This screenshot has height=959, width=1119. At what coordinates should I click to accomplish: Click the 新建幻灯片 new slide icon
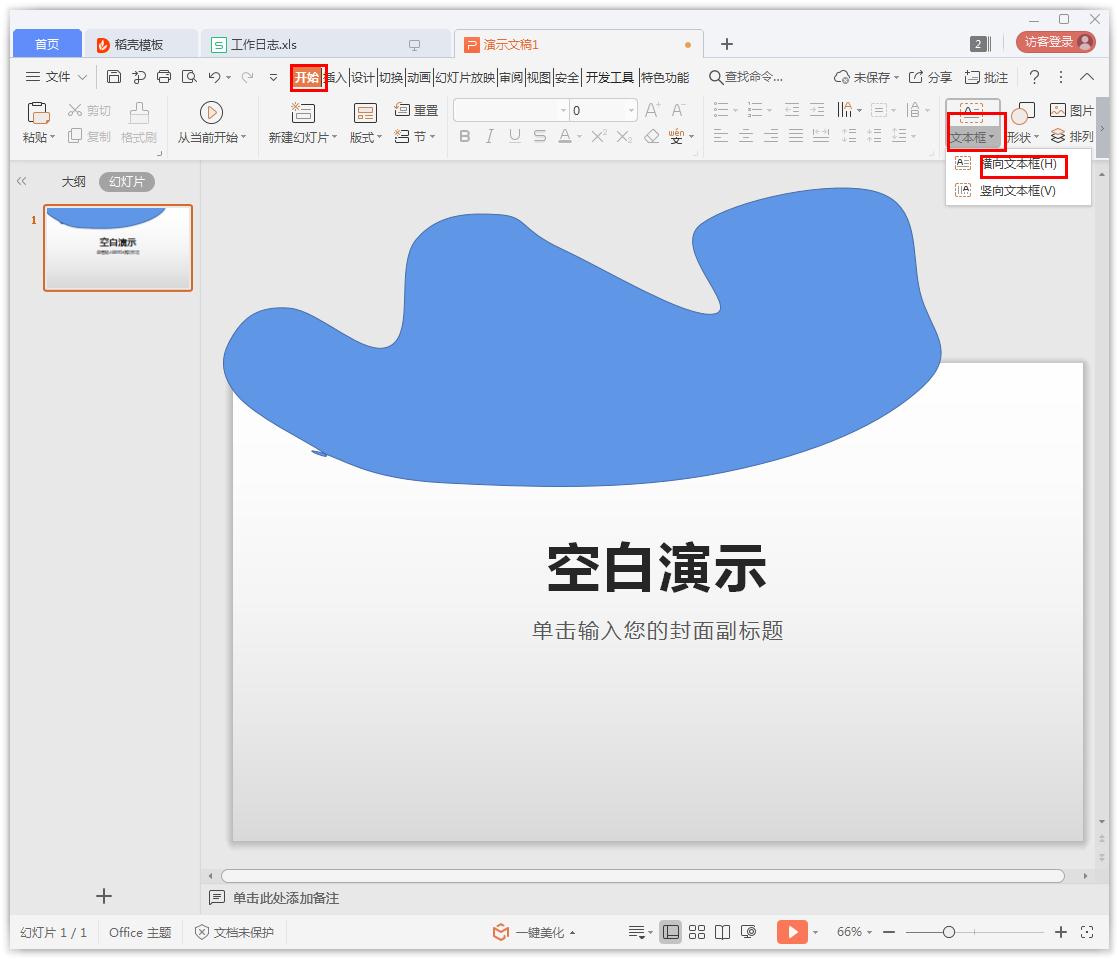pos(302,113)
